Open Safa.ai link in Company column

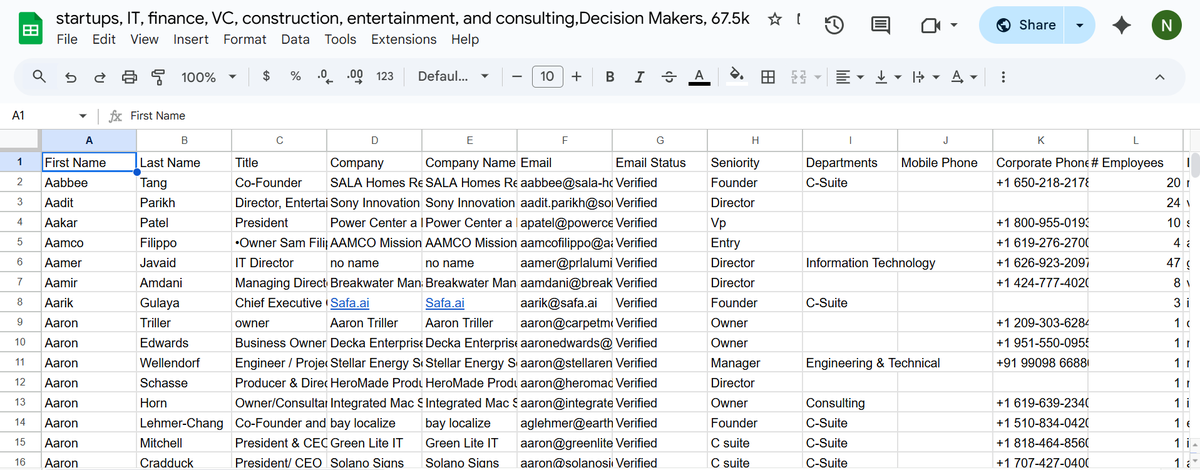tap(352, 303)
